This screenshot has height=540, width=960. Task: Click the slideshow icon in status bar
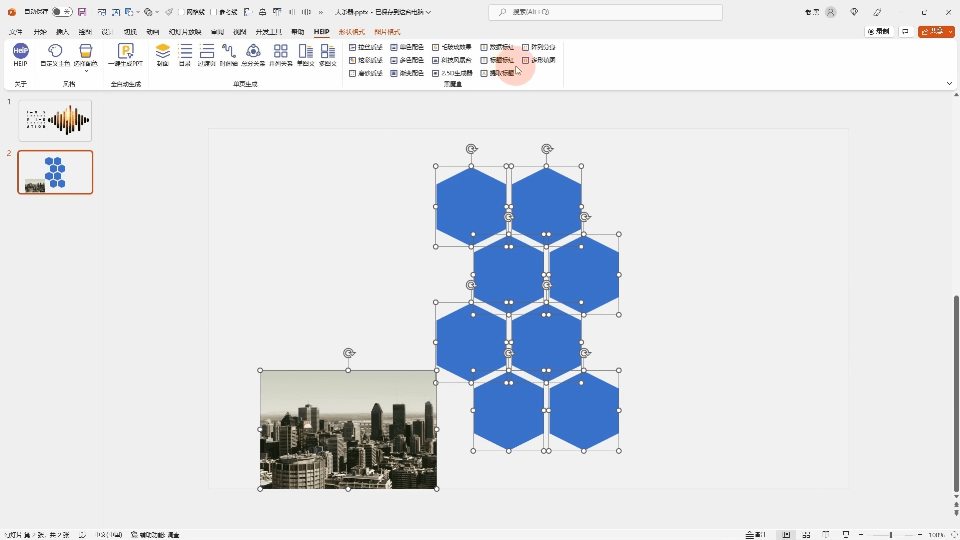click(x=846, y=534)
